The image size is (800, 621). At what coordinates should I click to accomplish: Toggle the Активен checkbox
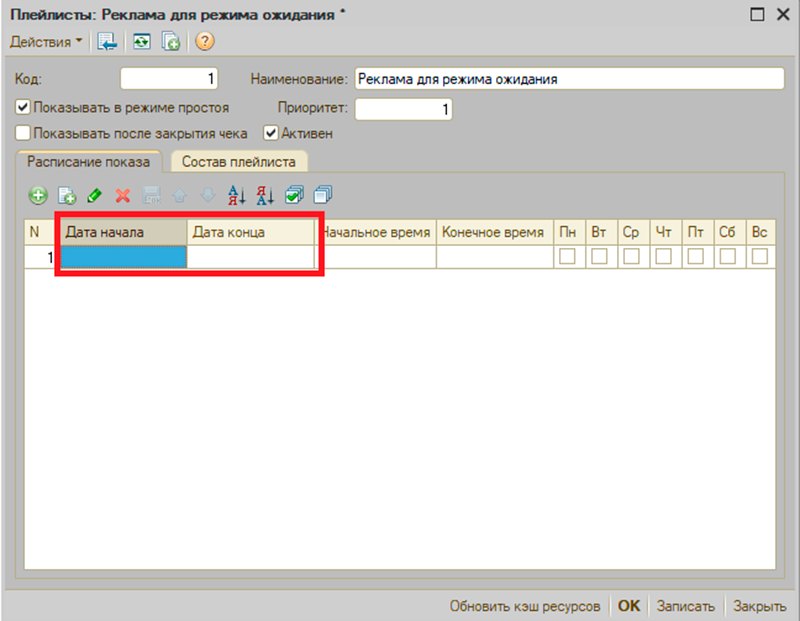[270, 133]
